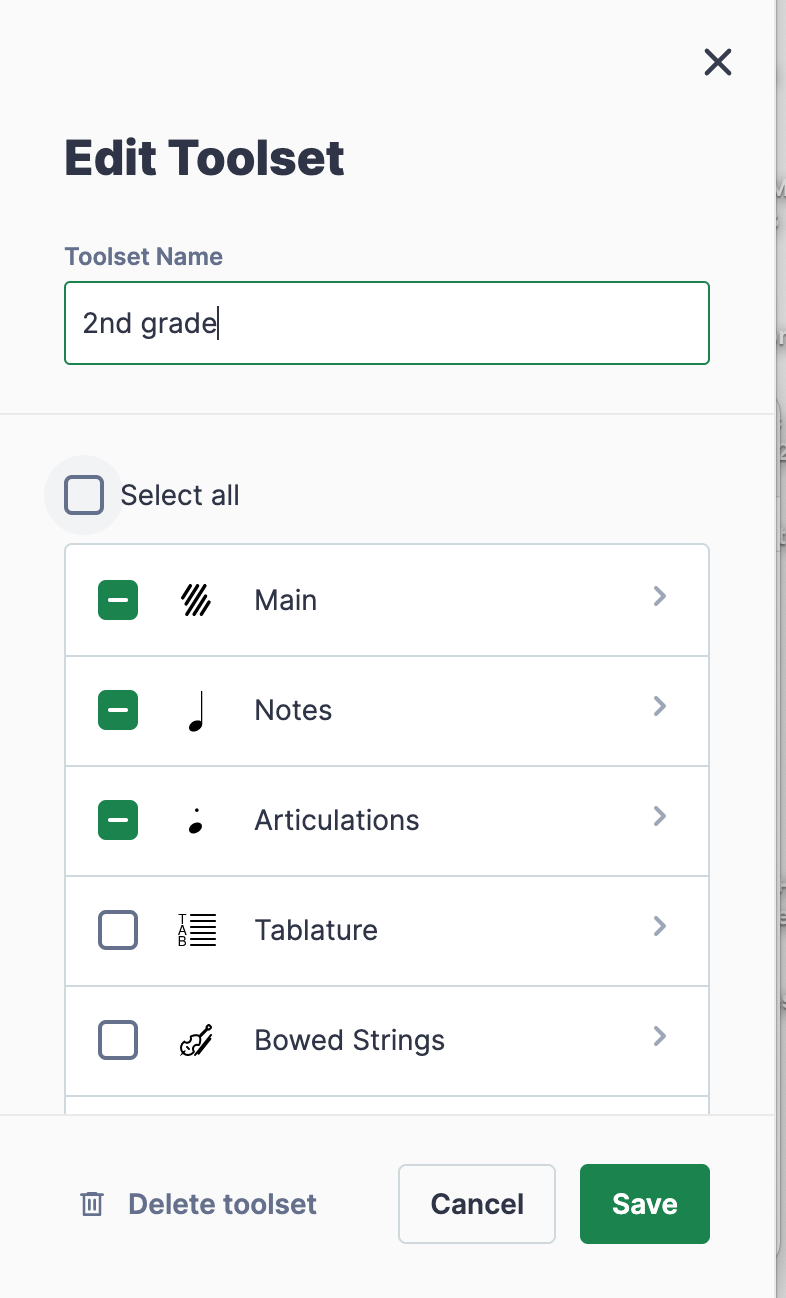Viewport: 786px width, 1298px height.
Task: Expand the Tablature category chevron
Action: tap(659, 927)
